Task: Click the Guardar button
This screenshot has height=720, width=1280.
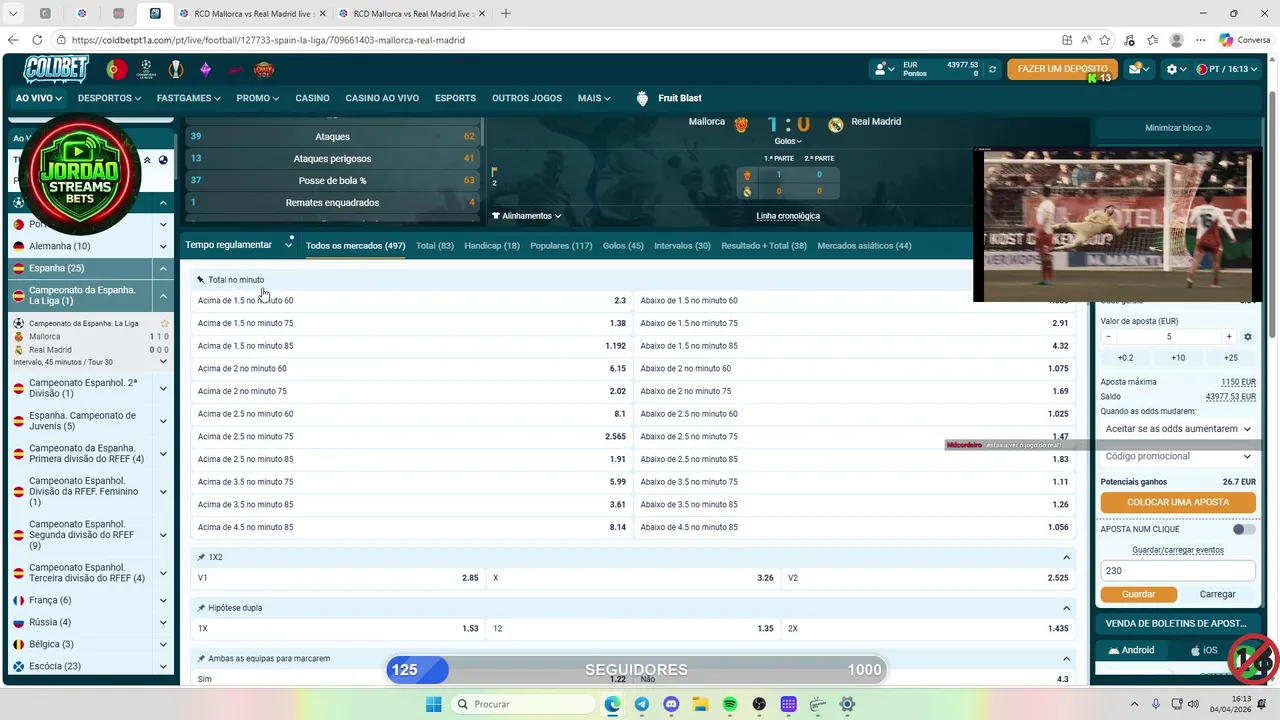Action: [x=1138, y=594]
